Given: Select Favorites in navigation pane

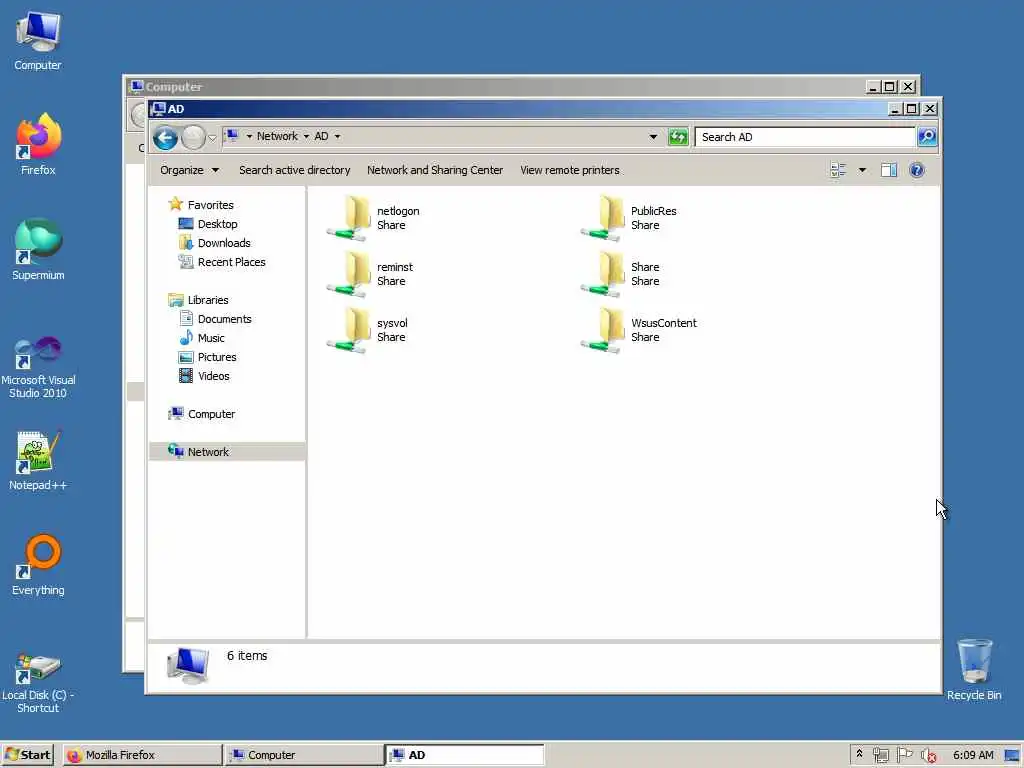Looking at the screenshot, I should coord(201,205).
